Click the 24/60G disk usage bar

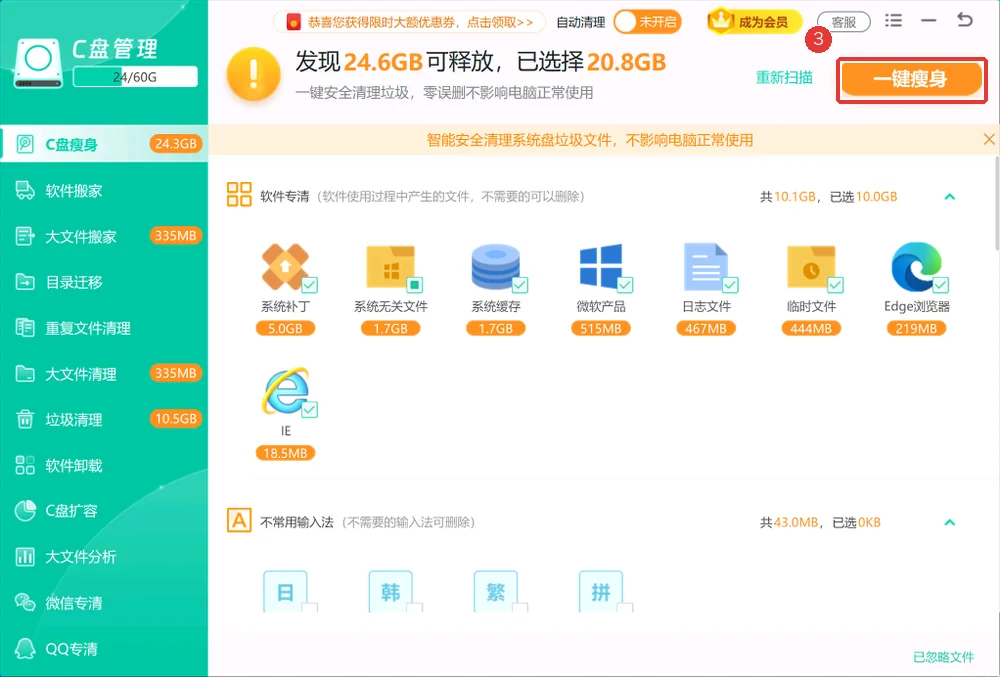(135, 76)
